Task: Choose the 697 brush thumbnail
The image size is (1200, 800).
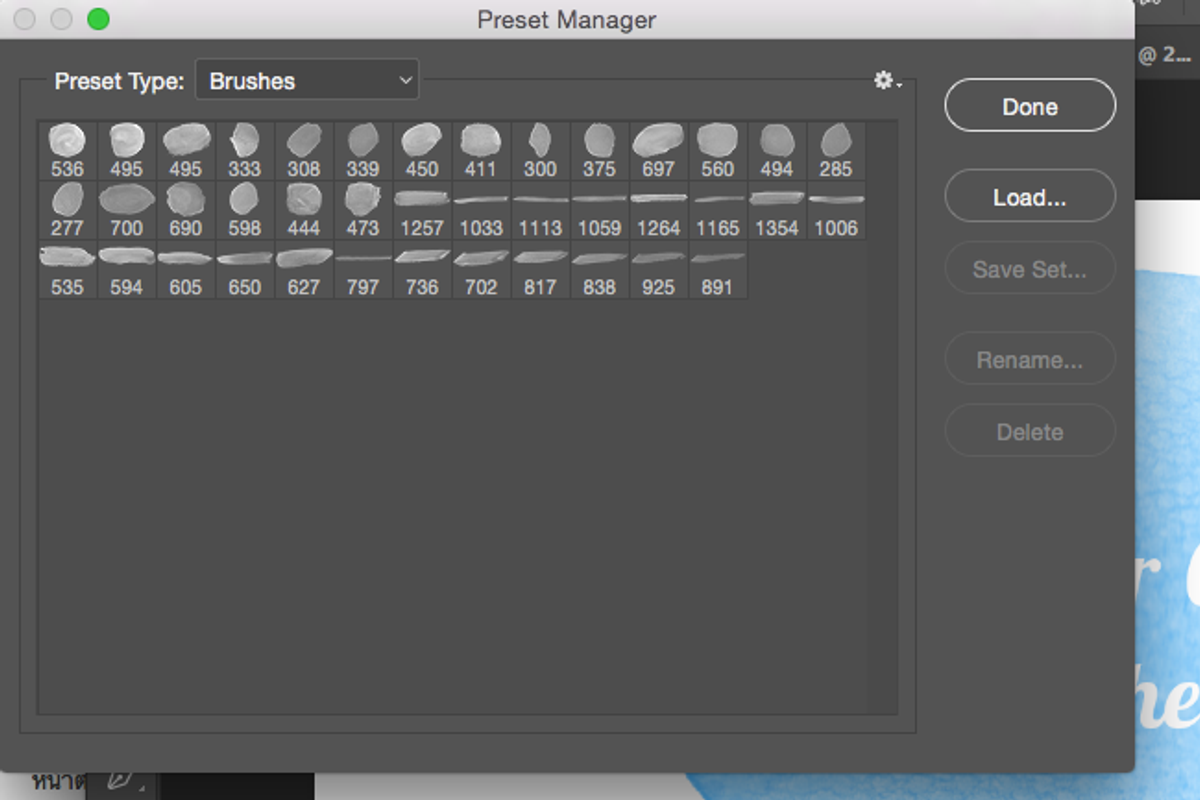Action: tap(658, 151)
